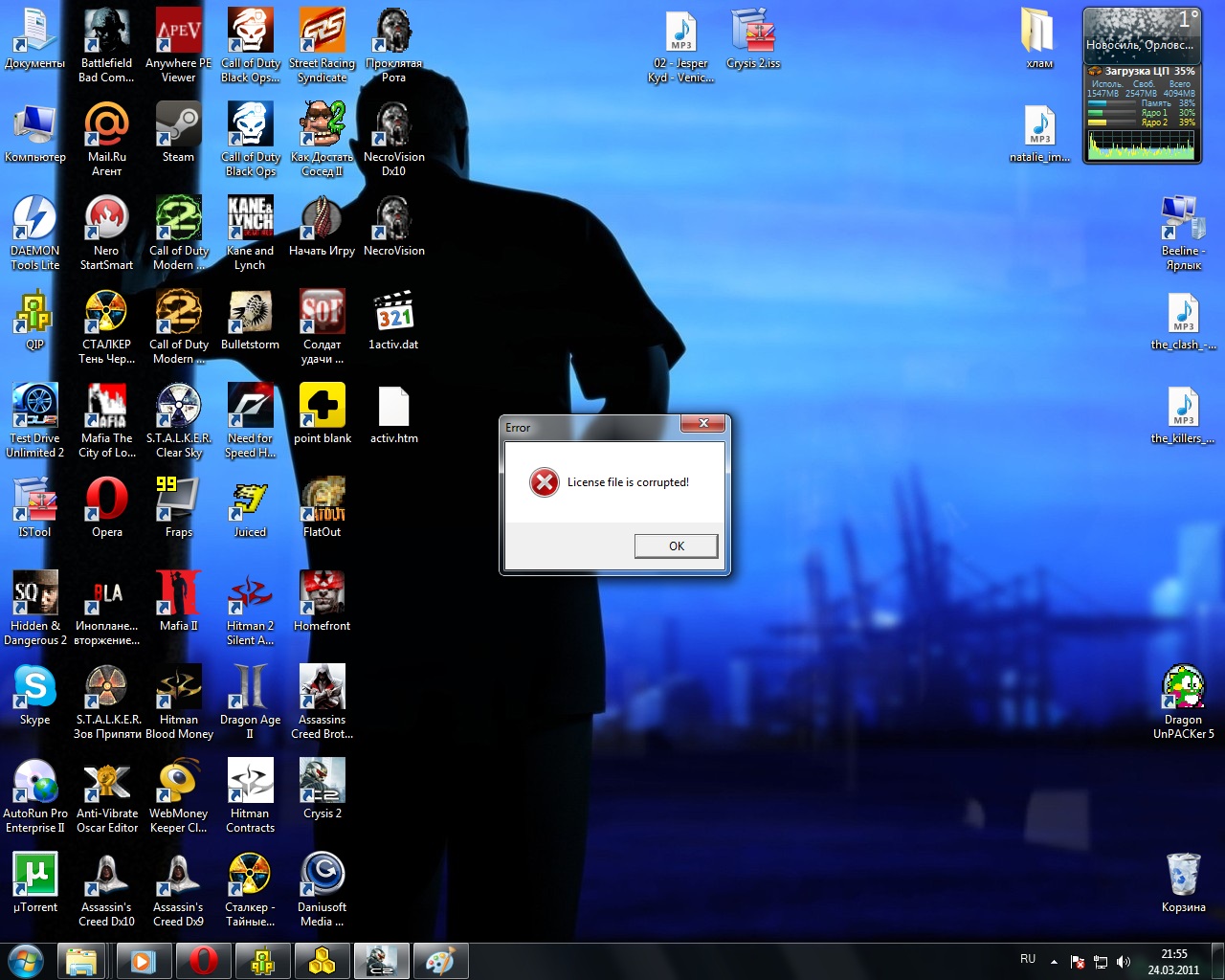Image resolution: width=1225 pixels, height=980 pixels.
Task: Click the Dragon UnPACKer 5 icon
Action: click(x=1183, y=702)
